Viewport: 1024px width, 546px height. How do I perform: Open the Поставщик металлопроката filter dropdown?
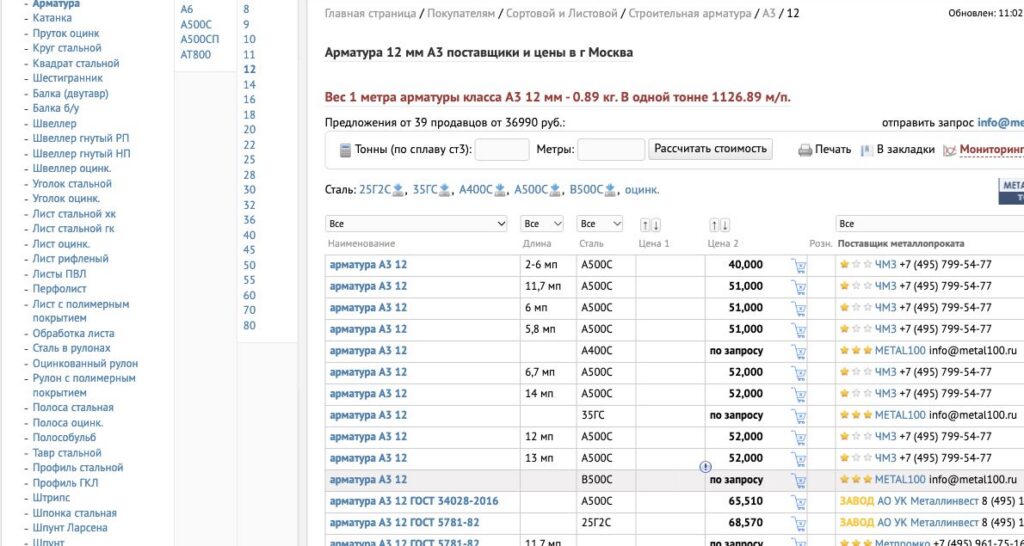(x=930, y=224)
